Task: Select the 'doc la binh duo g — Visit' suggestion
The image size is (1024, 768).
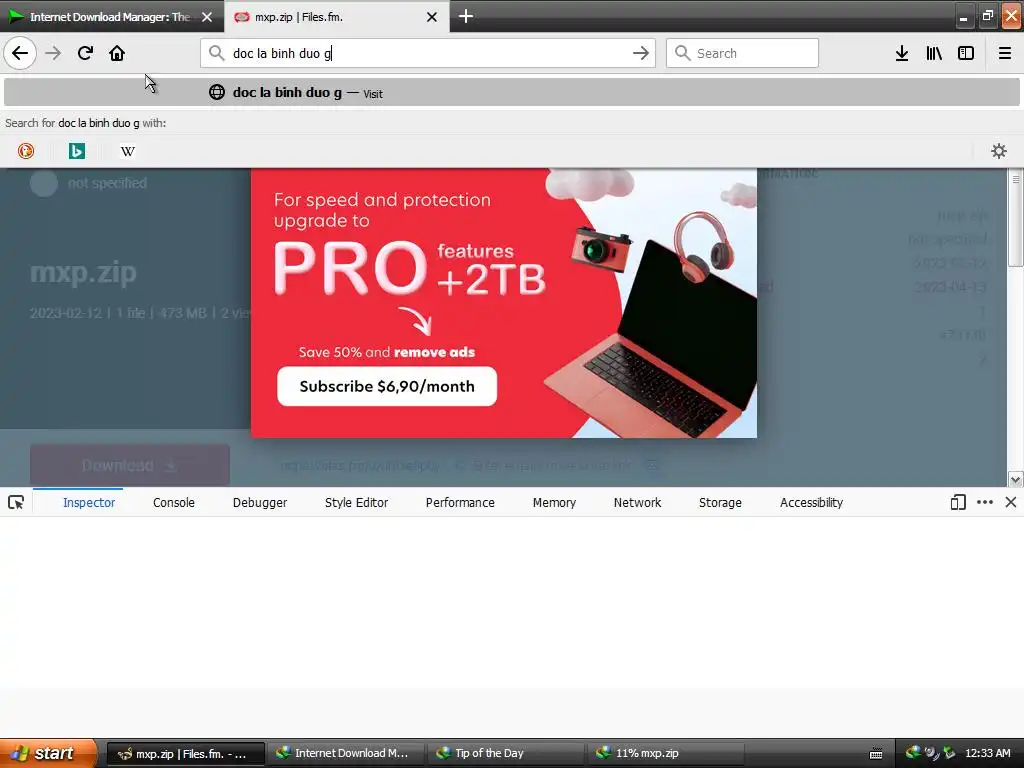Action: click(x=512, y=92)
